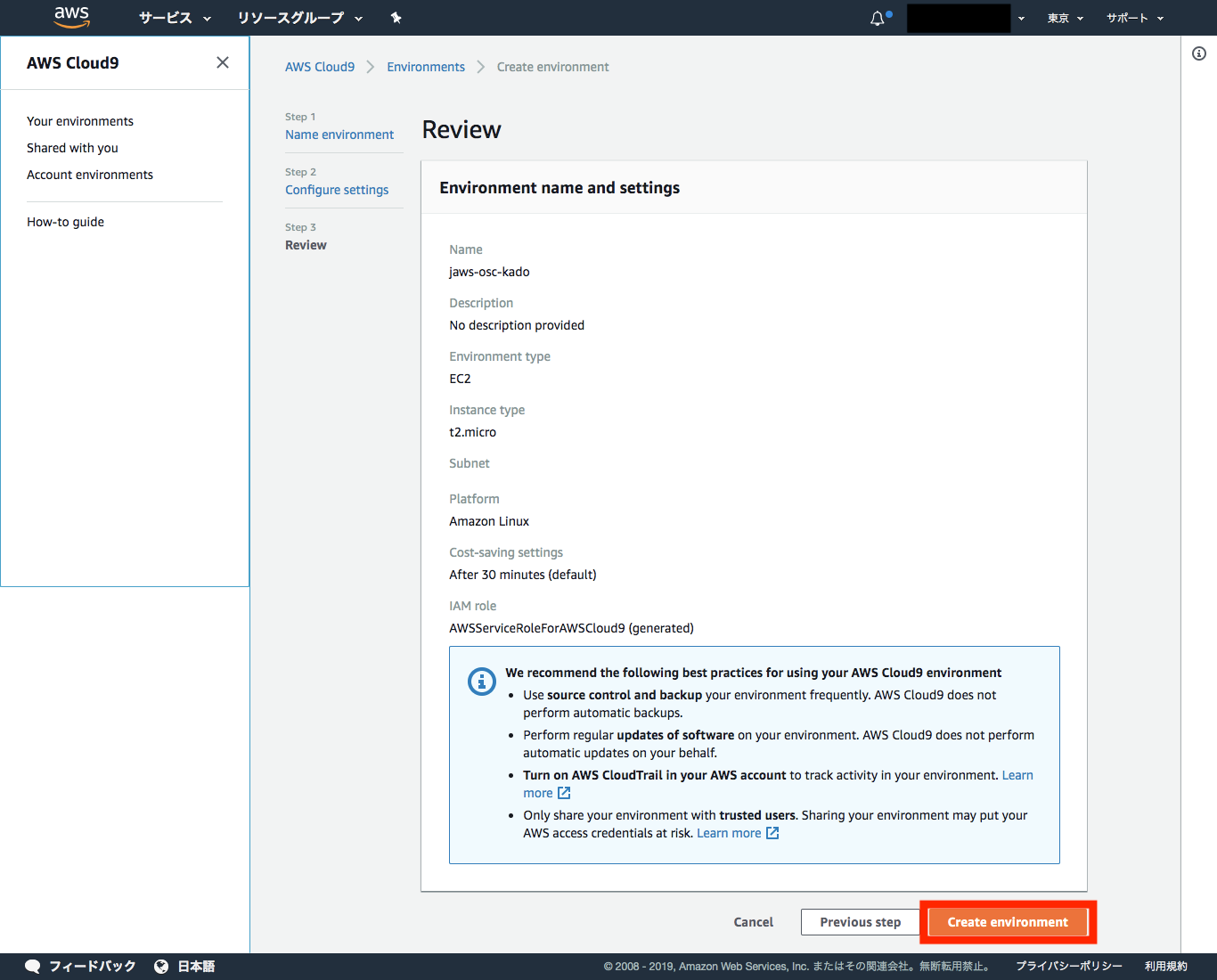Viewport: 1217px width, 980px height.
Task: Expand the サービス dropdown menu
Action: (175, 18)
